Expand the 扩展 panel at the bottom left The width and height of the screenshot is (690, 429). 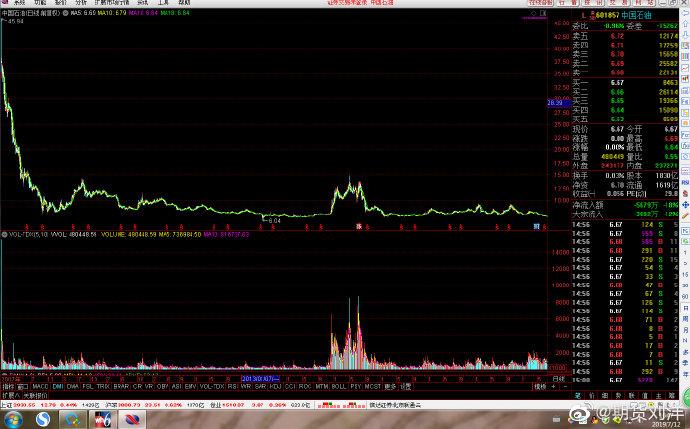coord(9,394)
